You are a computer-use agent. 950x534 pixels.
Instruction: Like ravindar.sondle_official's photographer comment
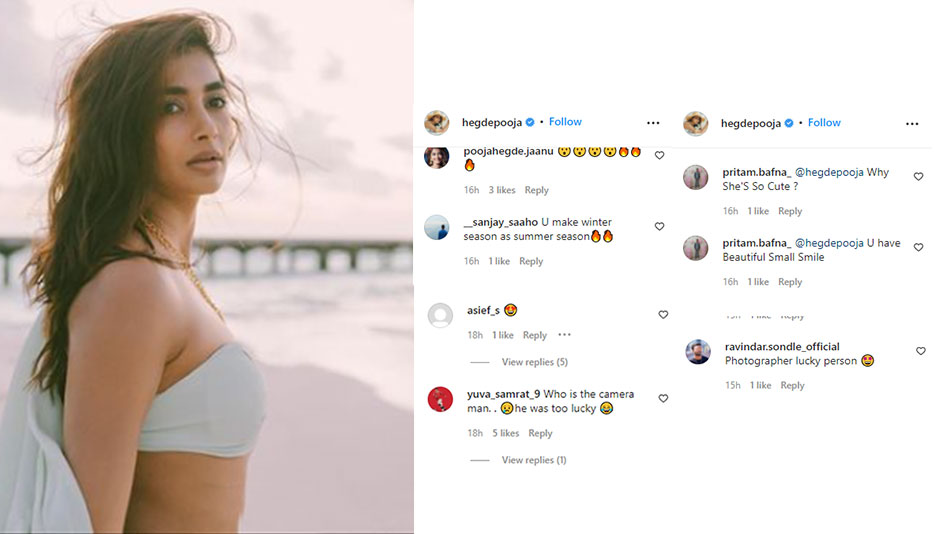point(921,351)
